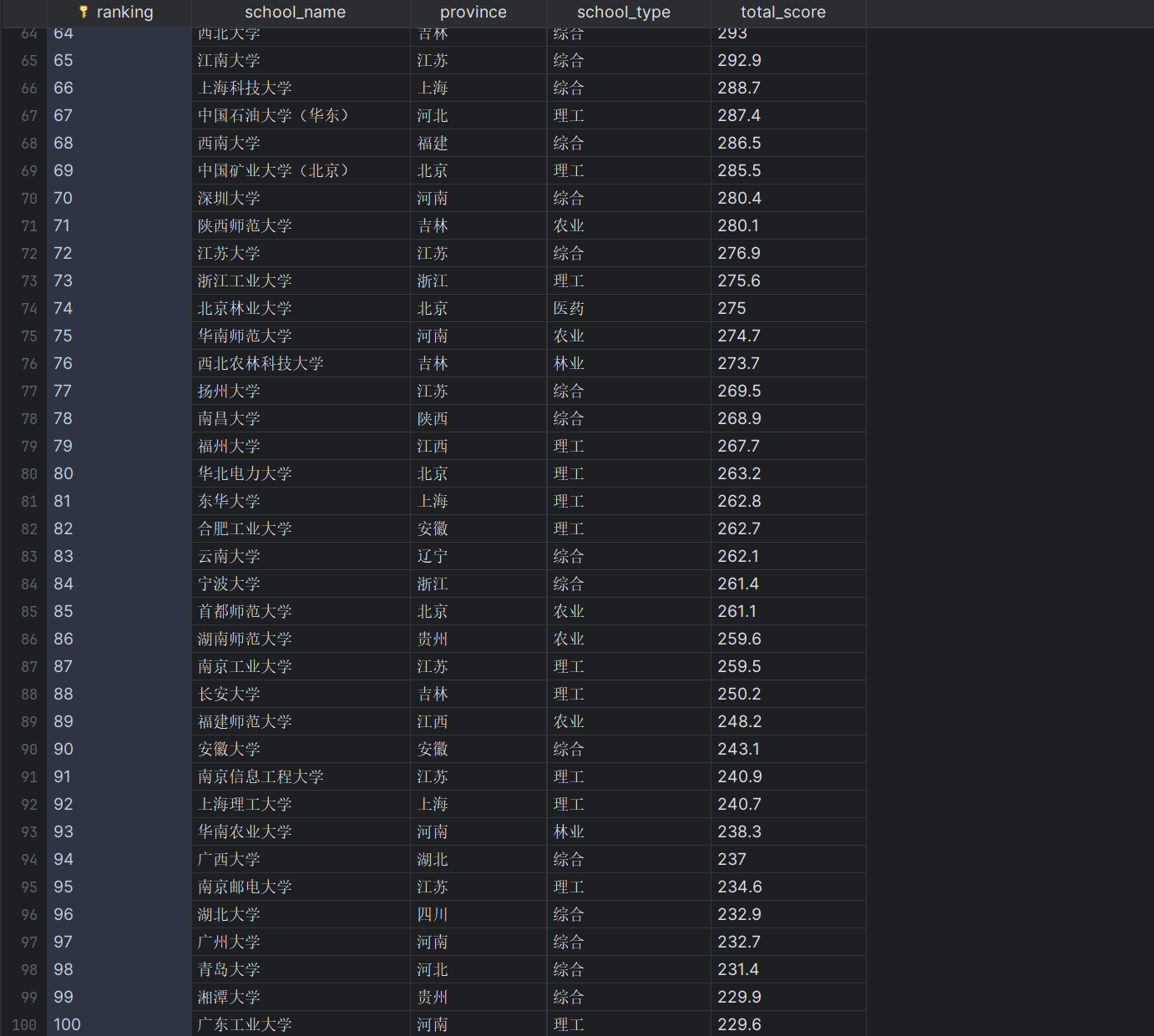Viewport: 1154px width, 1036px height.
Task: Click the primary key icon on ranking
Action: coord(84,13)
